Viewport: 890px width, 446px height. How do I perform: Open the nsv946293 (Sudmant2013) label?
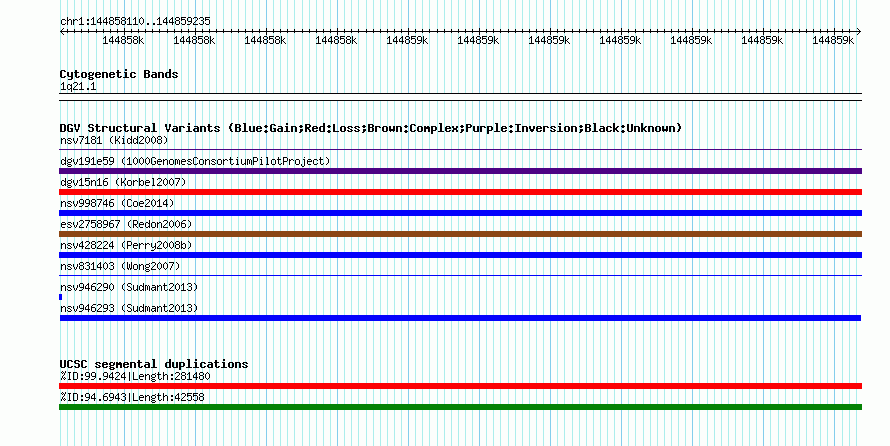(x=129, y=308)
